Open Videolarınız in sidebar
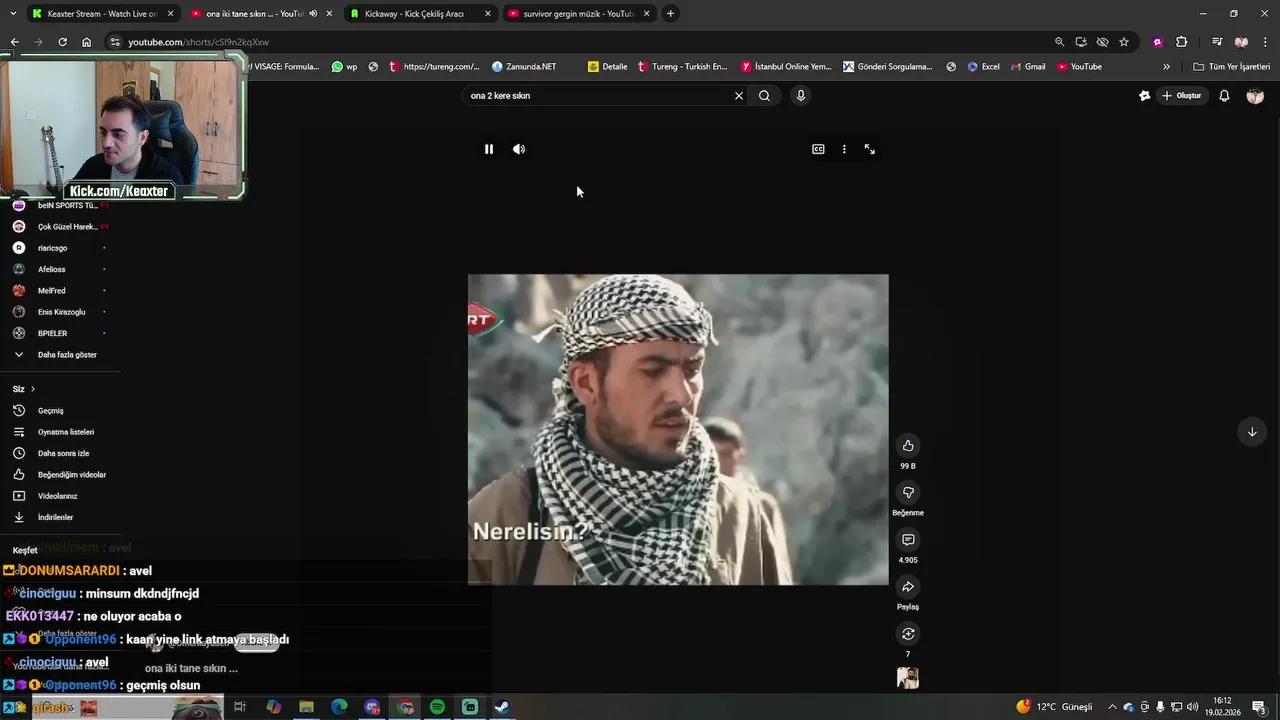 [x=55, y=496]
